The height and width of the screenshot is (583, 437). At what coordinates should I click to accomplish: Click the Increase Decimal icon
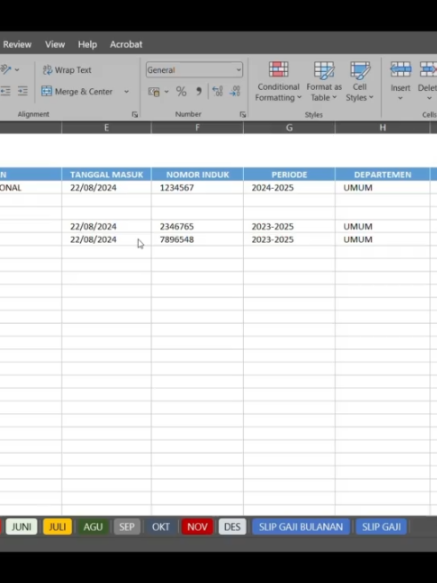(217, 91)
